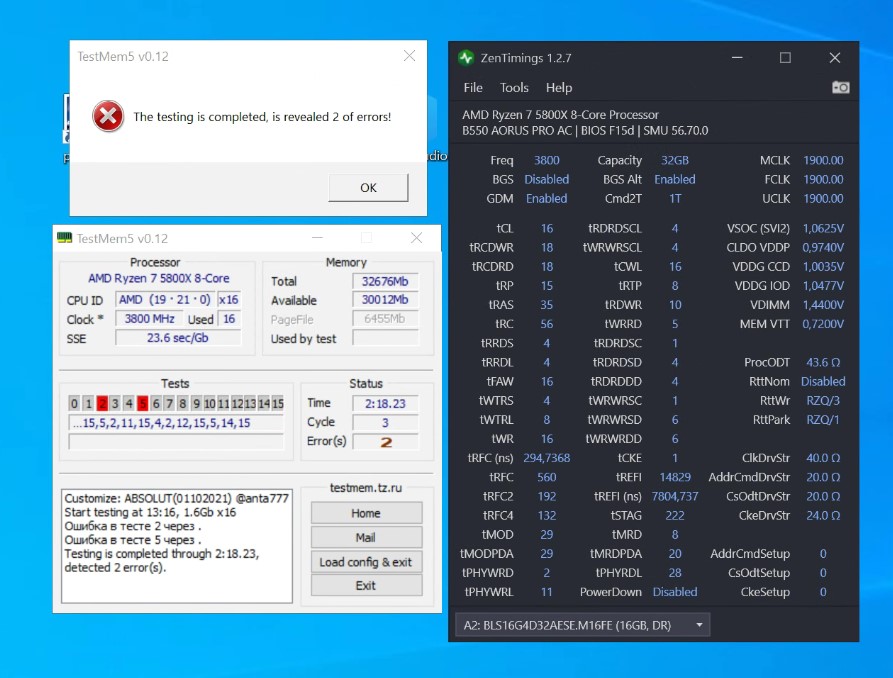Select failed test 2 red box
Viewport: 893px width, 678px height.
pyautogui.click(x=102, y=403)
